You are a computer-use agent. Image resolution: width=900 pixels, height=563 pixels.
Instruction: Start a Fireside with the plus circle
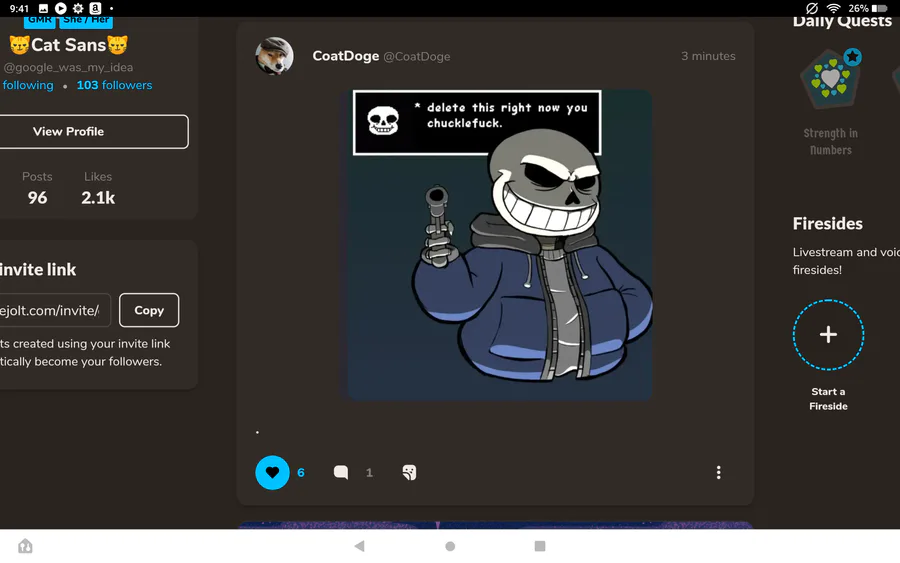coord(828,335)
